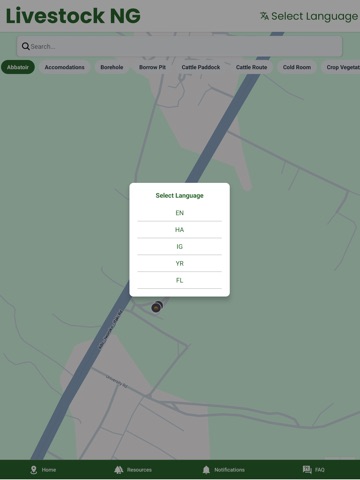Click the search magnifier icon
The image size is (360, 480).
26,46
